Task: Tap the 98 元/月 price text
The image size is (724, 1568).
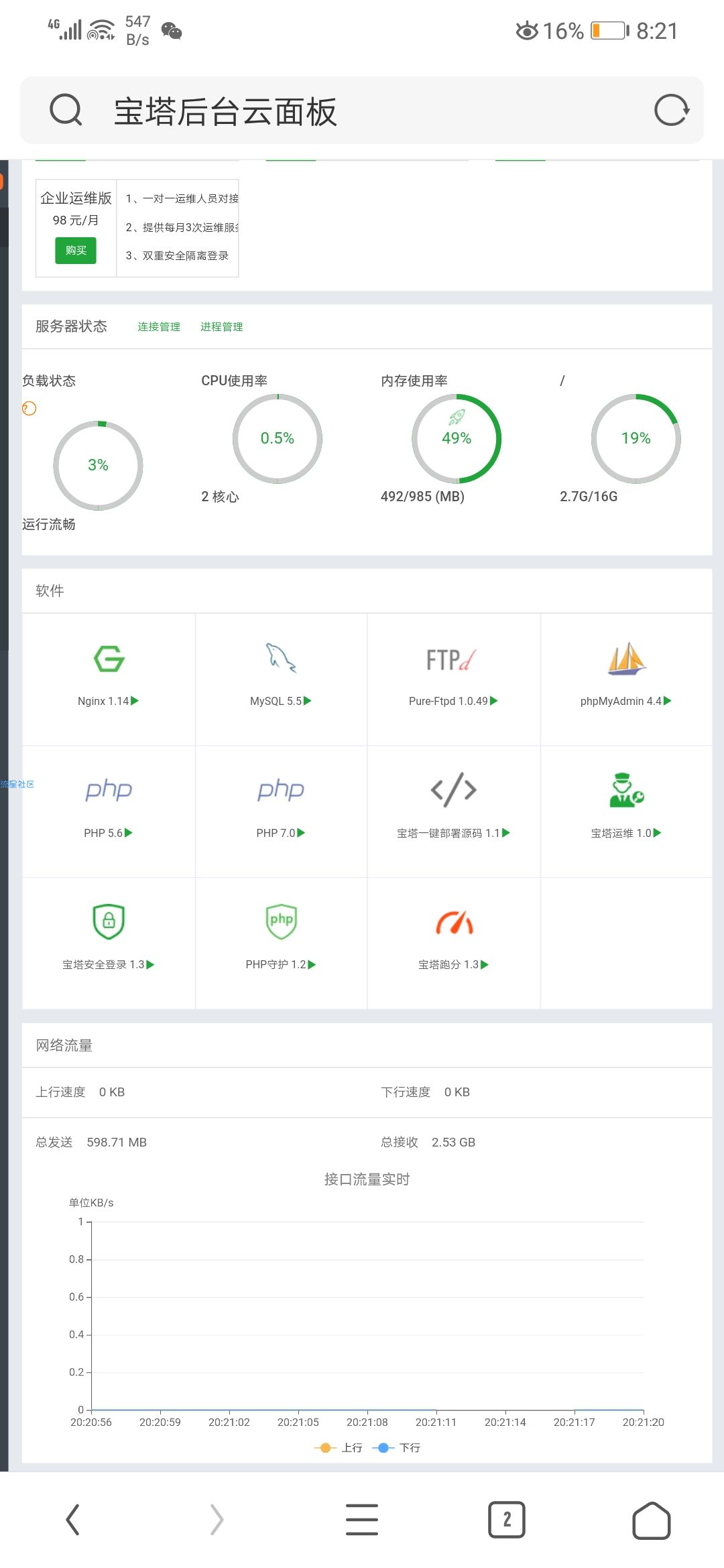Action: (76, 220)
